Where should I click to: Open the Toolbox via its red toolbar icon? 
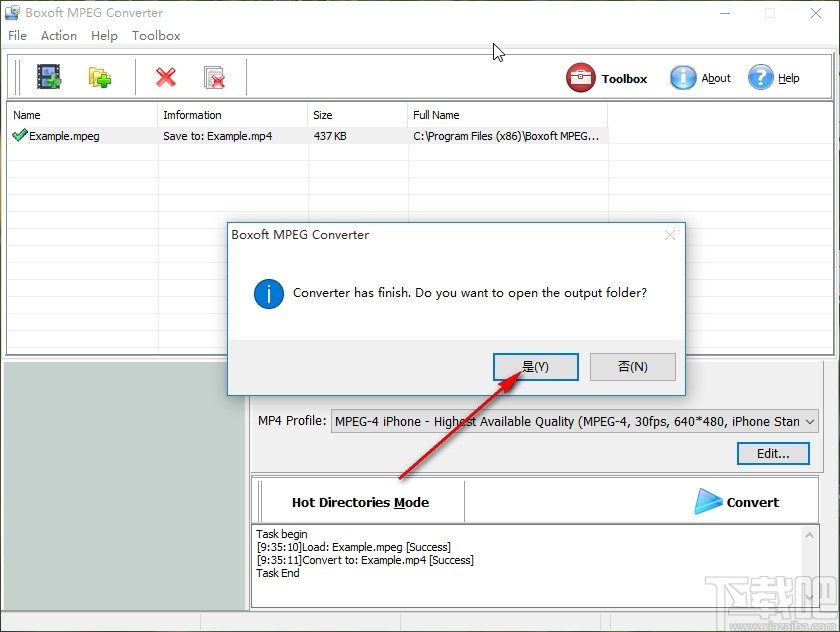581,77
